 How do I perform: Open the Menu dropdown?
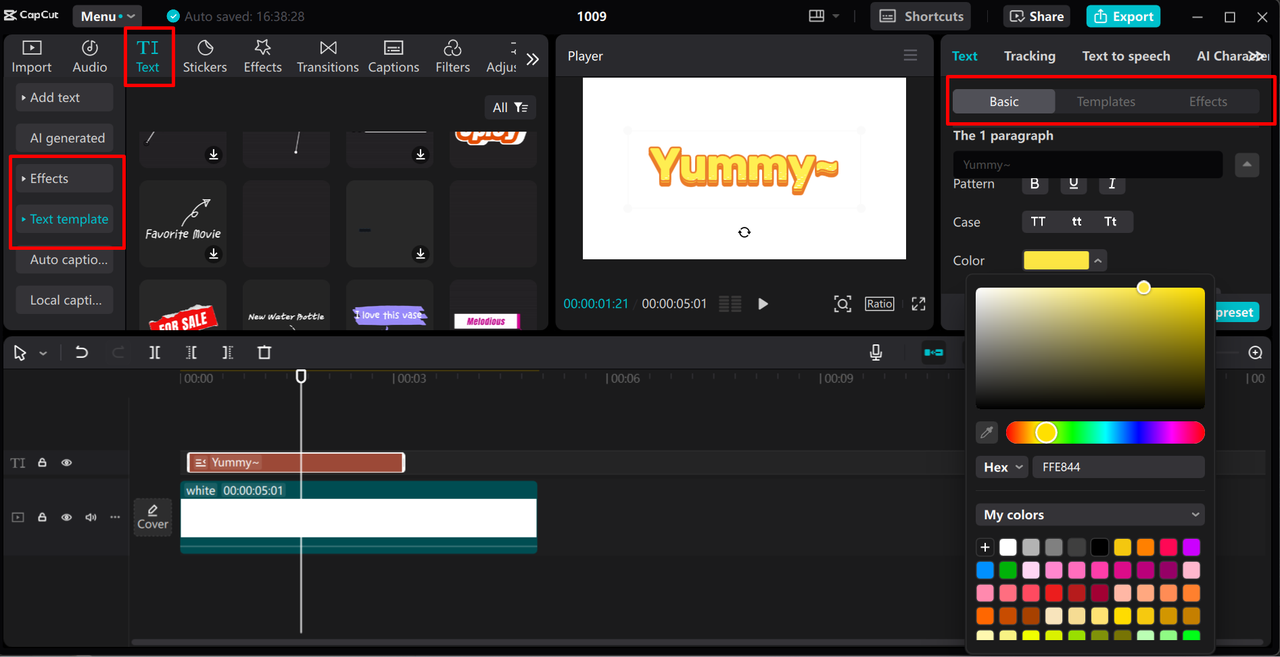pyautogui.click(x=106, y=16)
